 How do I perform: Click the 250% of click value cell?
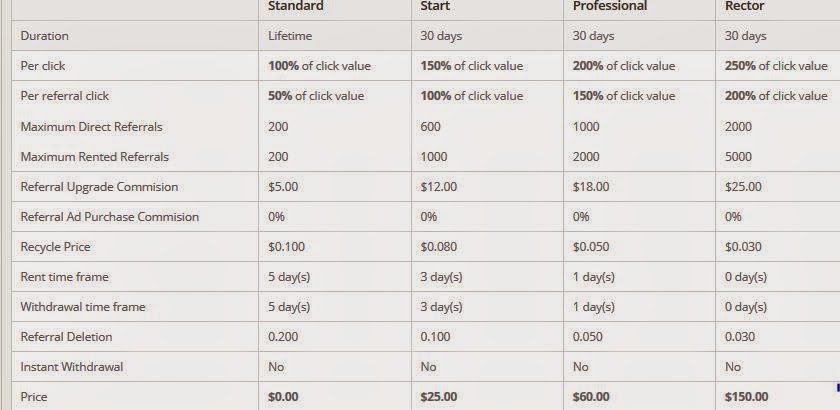(775, 66)
